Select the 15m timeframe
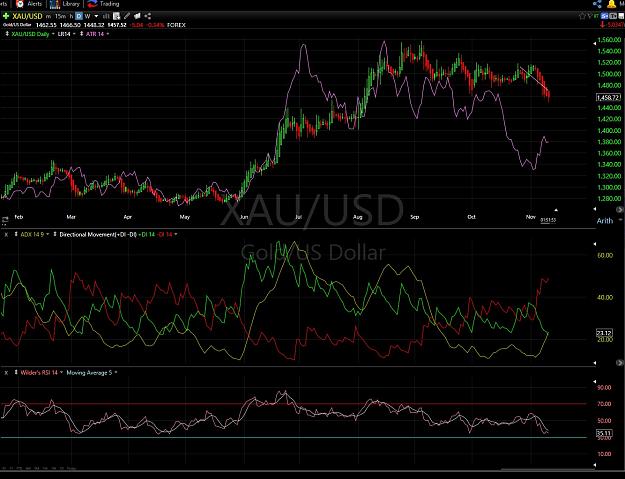The width and height of the screenshot is (625, 479). coord(60,16)
